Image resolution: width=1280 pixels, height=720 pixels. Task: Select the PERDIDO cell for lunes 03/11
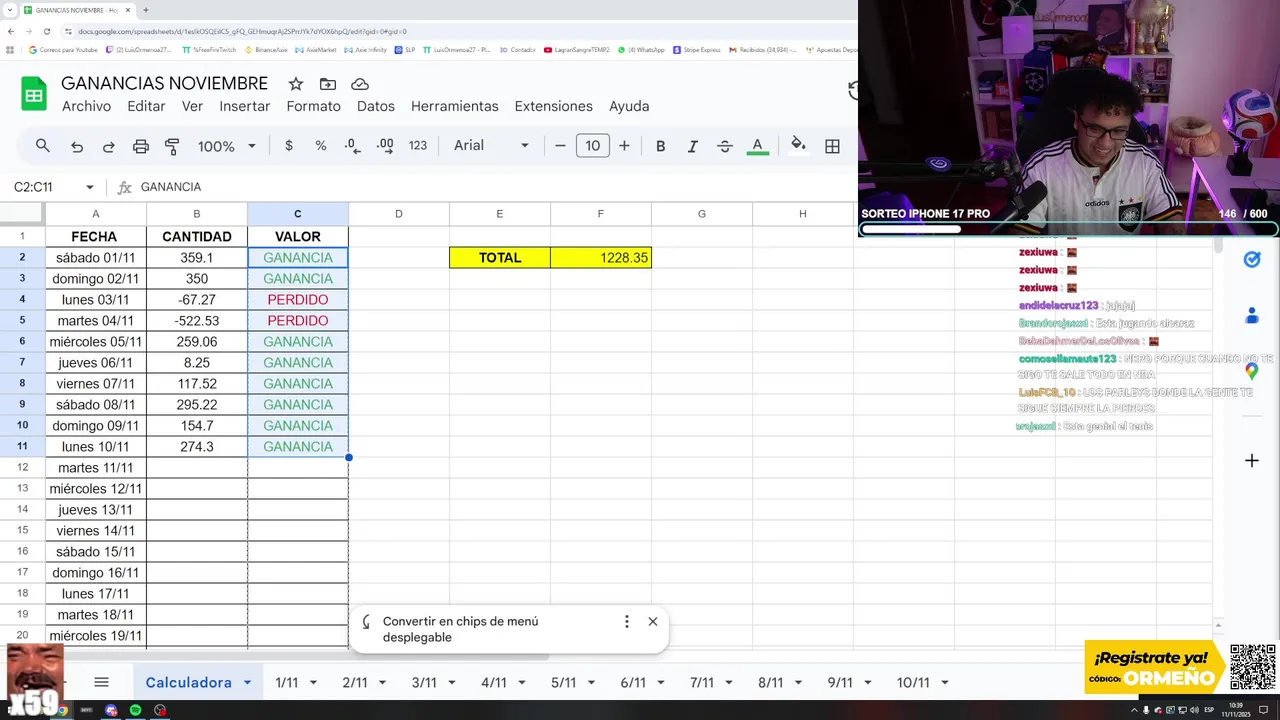[x=298, y=300]
